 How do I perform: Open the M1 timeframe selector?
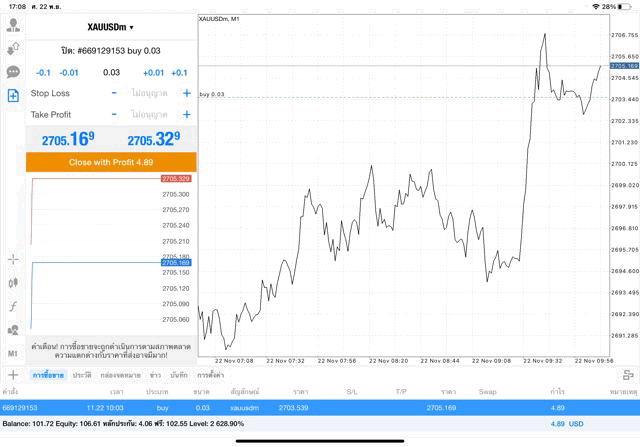(13, 353)
